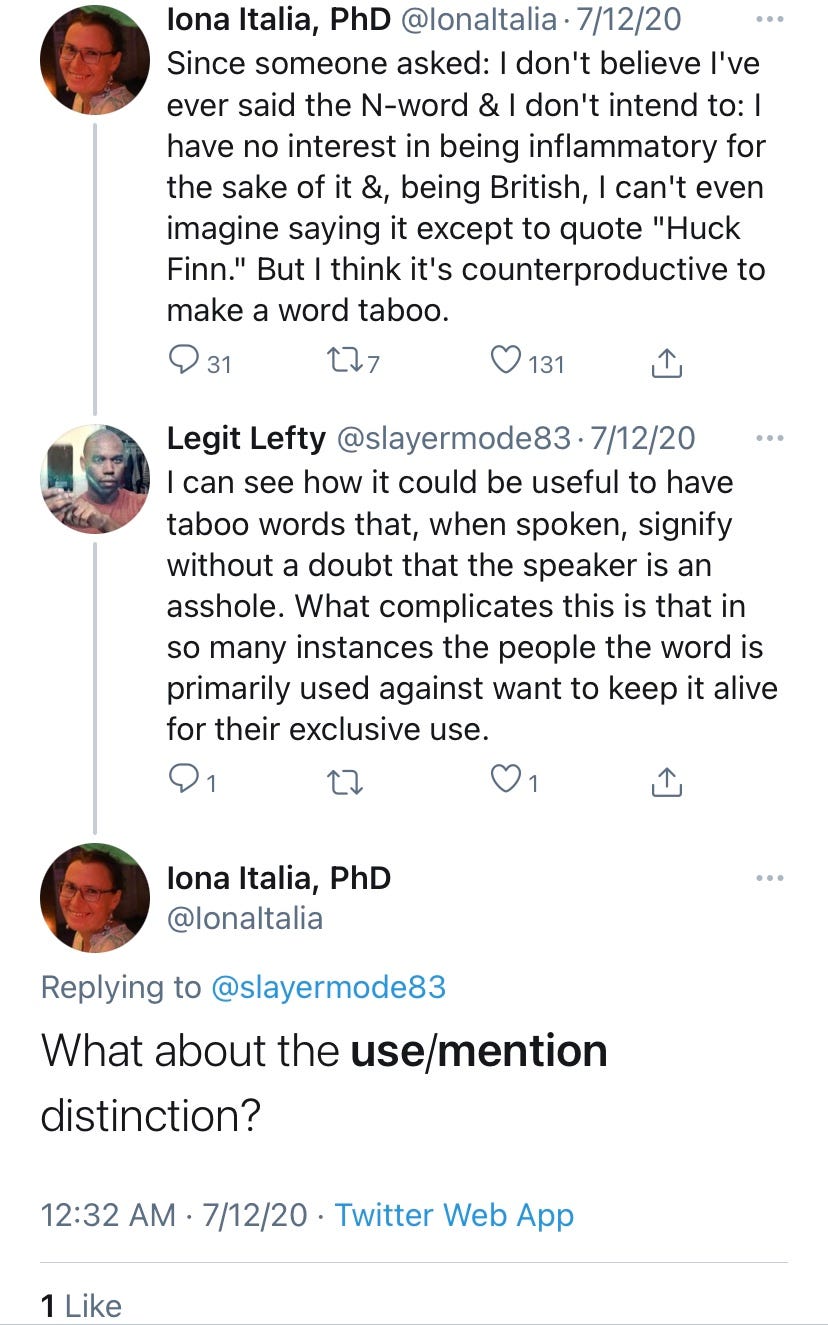
Task: Like the tweet with 131 likes
Action: (507, 362)
